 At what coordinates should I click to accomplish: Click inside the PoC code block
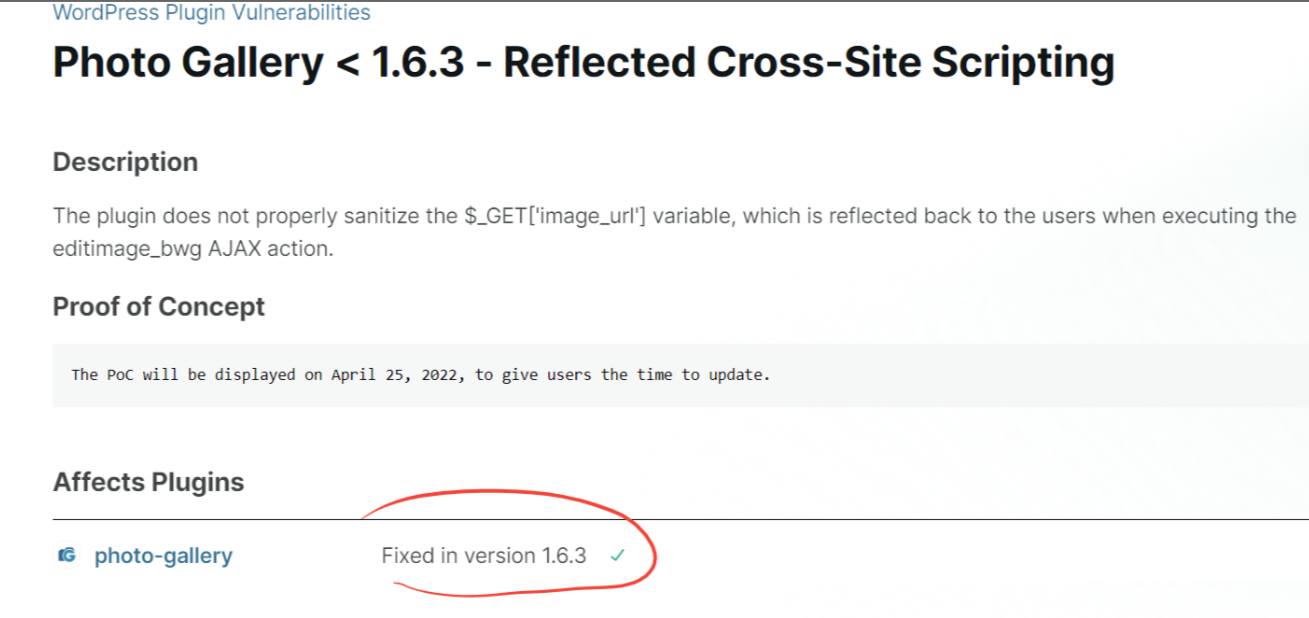click(x=680, y=375)
